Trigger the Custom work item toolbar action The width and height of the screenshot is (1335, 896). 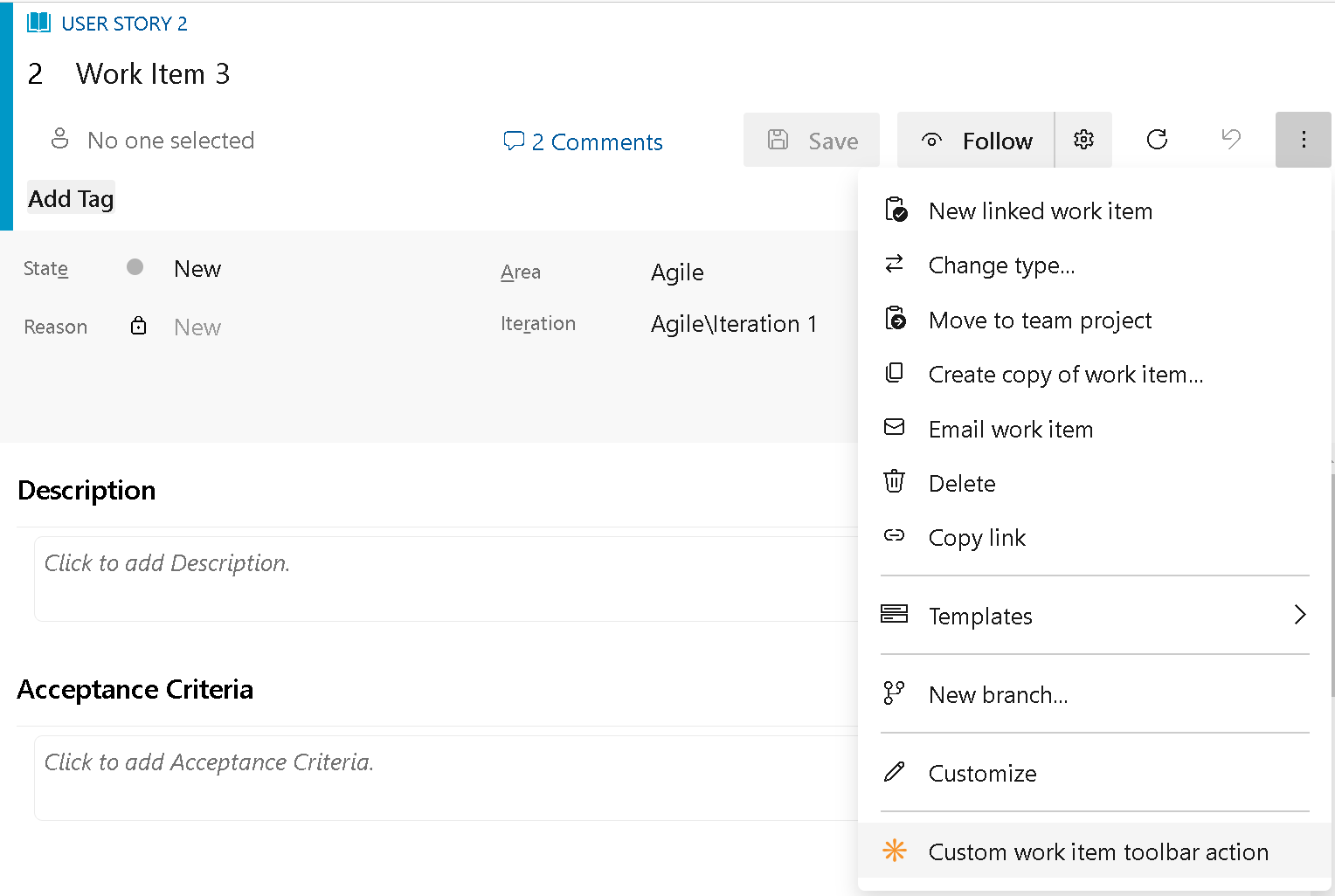coord(1097,851)
